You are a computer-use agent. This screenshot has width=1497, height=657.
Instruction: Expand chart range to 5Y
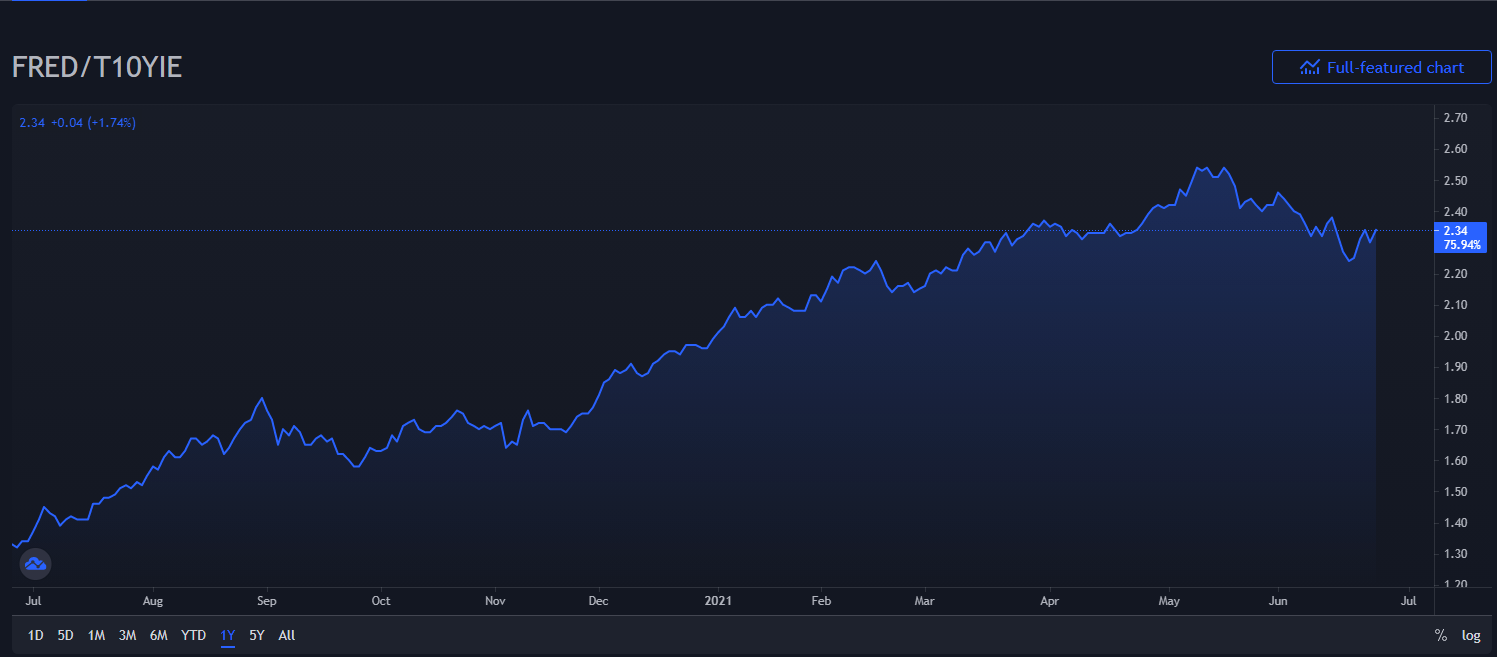257,635
